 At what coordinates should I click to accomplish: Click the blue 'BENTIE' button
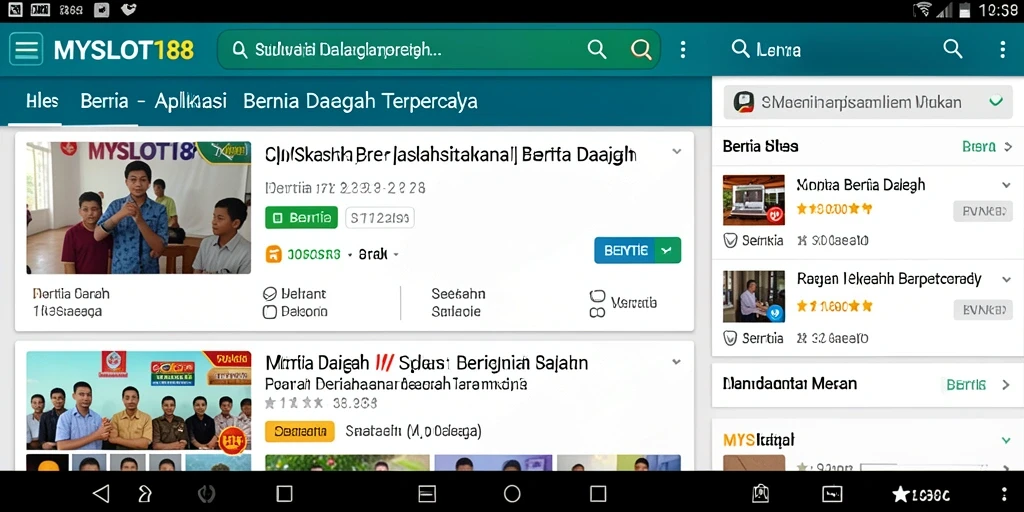point(624,250)
